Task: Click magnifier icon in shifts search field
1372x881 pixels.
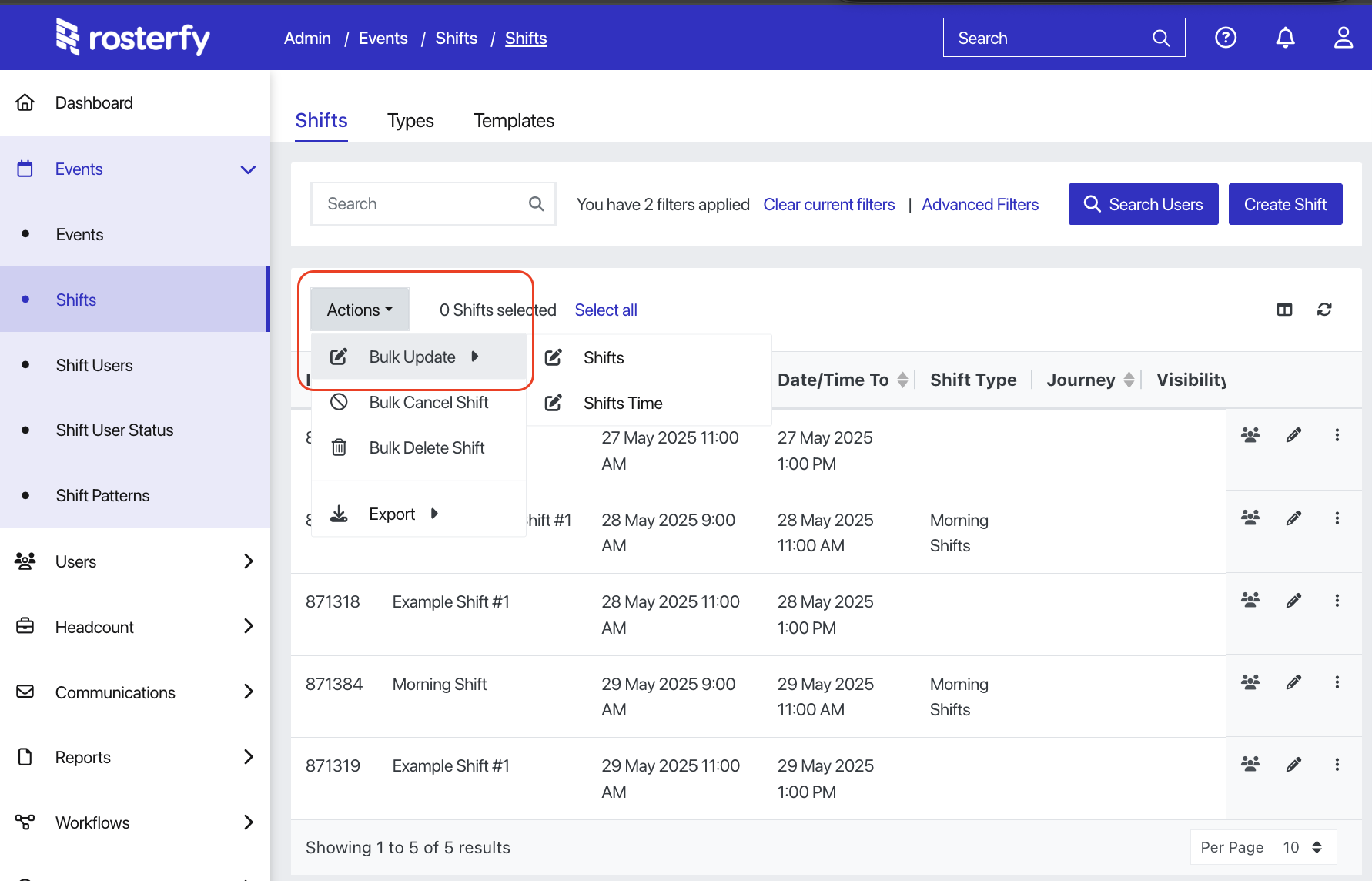Action: 537,204
